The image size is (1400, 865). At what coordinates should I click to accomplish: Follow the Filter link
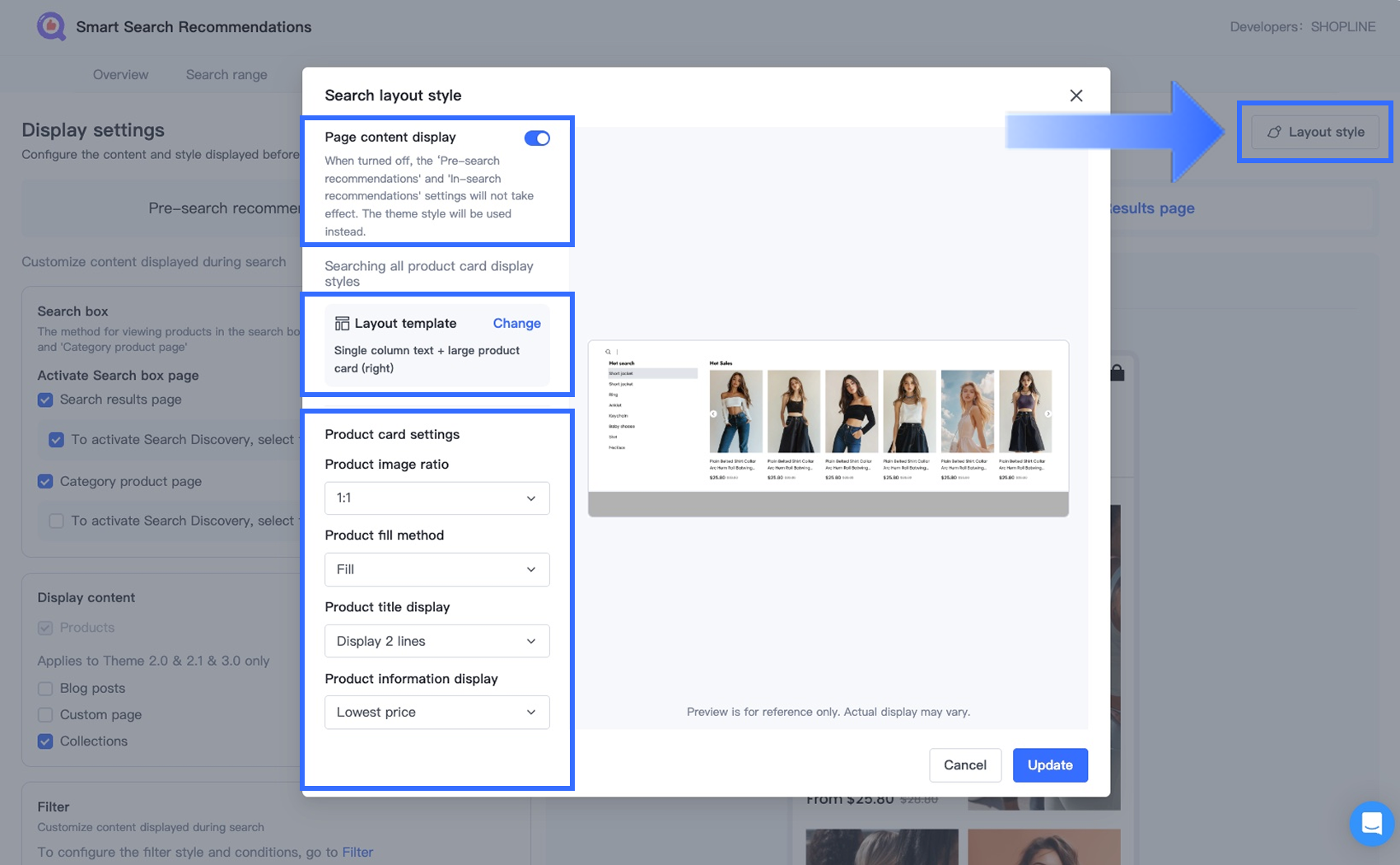[x=357, y=852]
